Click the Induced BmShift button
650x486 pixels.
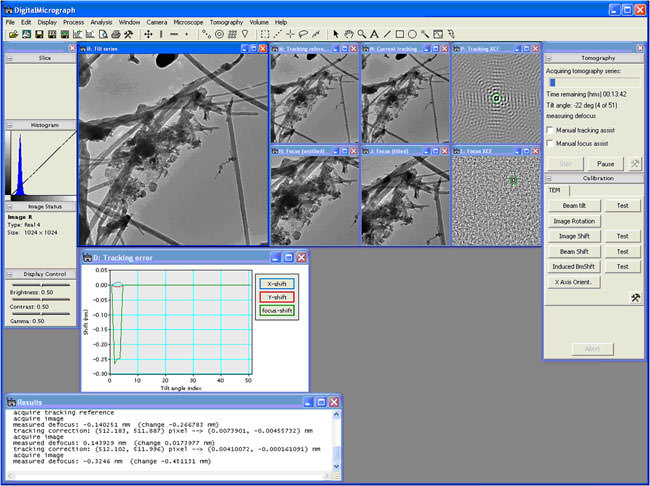pyautogui.click(x=574, y=267)
